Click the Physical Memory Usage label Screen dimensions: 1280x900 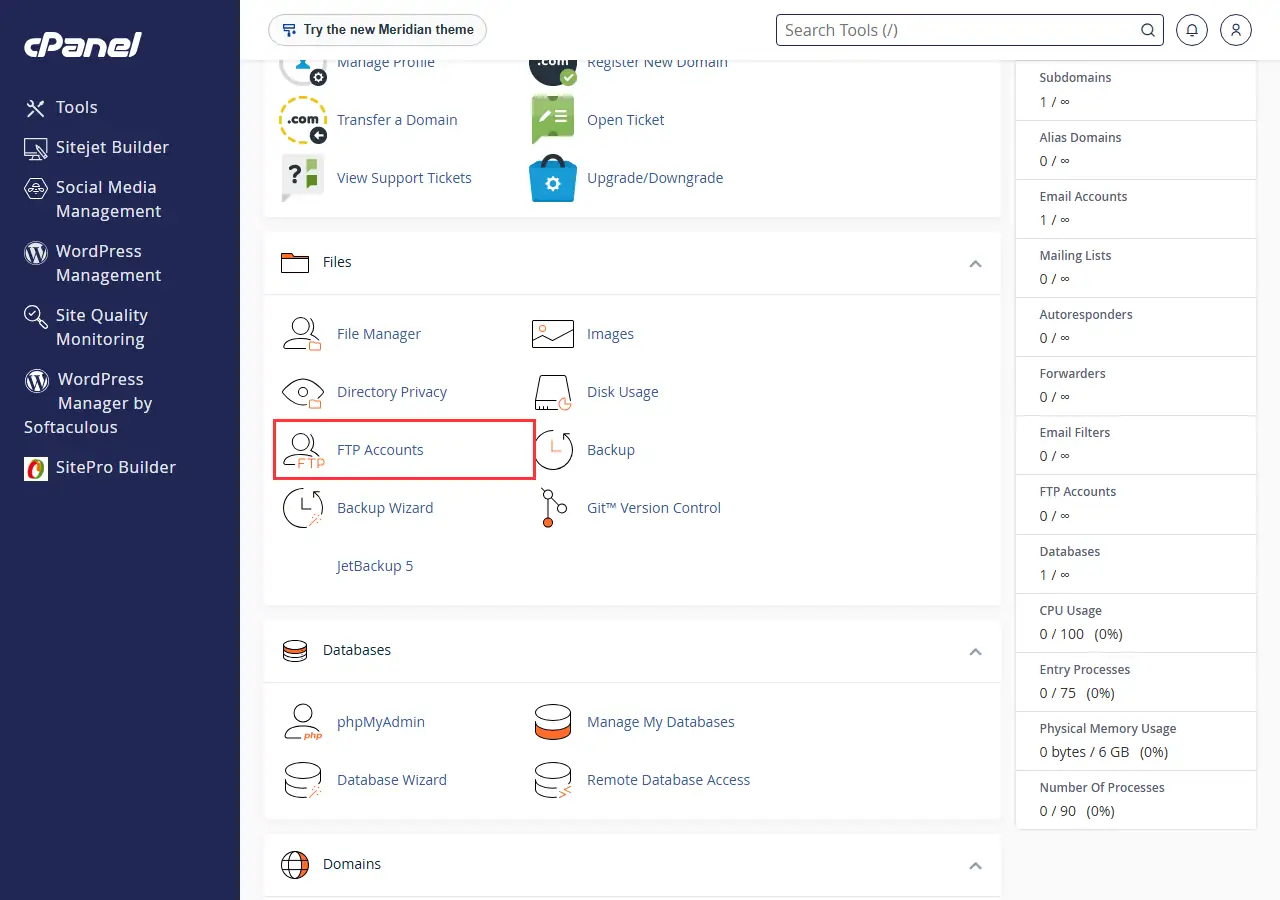[1108, 728]
